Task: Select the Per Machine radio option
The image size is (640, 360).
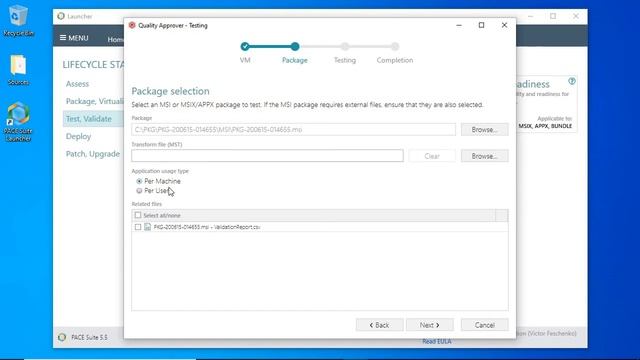Action: pos(139,181)
